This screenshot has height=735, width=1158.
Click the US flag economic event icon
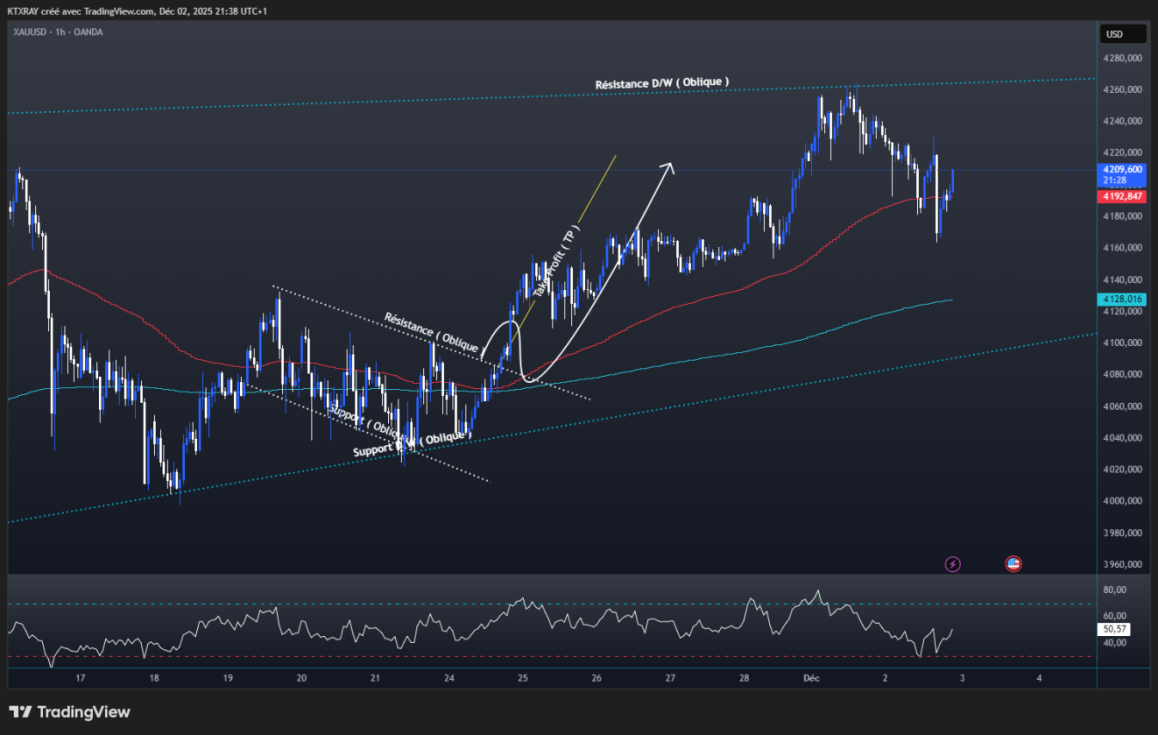(1014, 564)
